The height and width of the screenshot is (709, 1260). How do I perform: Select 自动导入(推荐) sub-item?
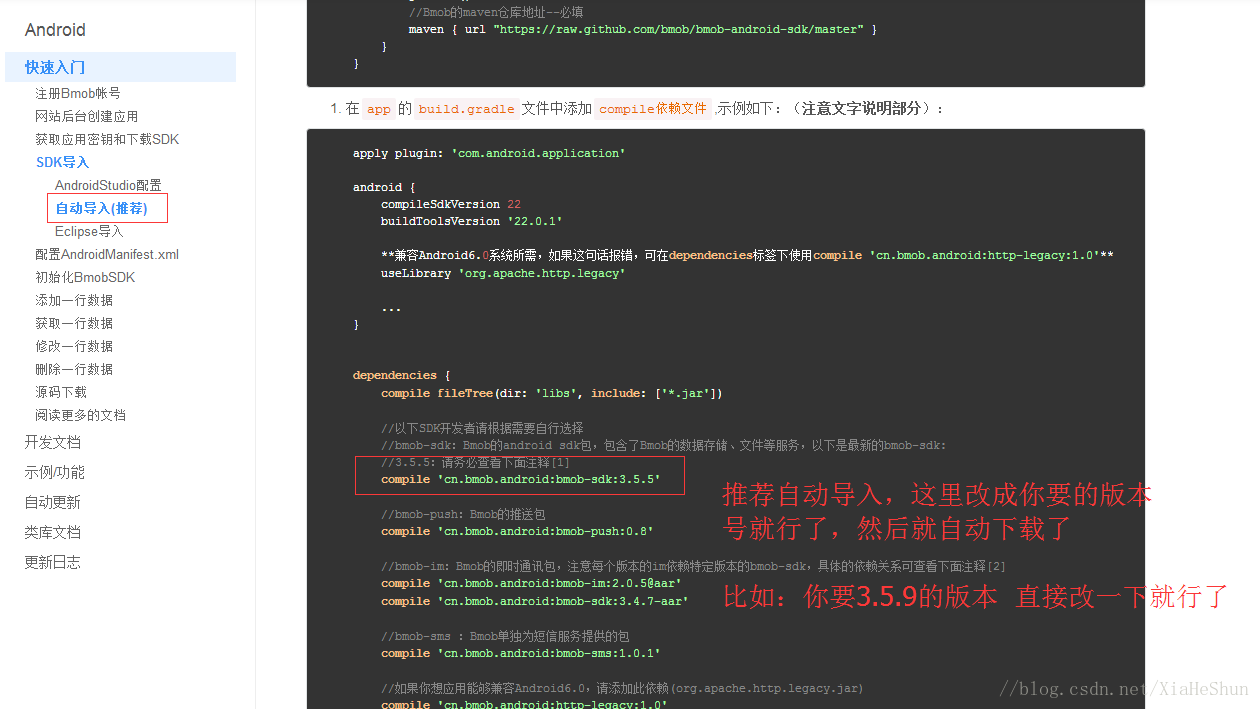pyautogui.click(x=101, y=208)
